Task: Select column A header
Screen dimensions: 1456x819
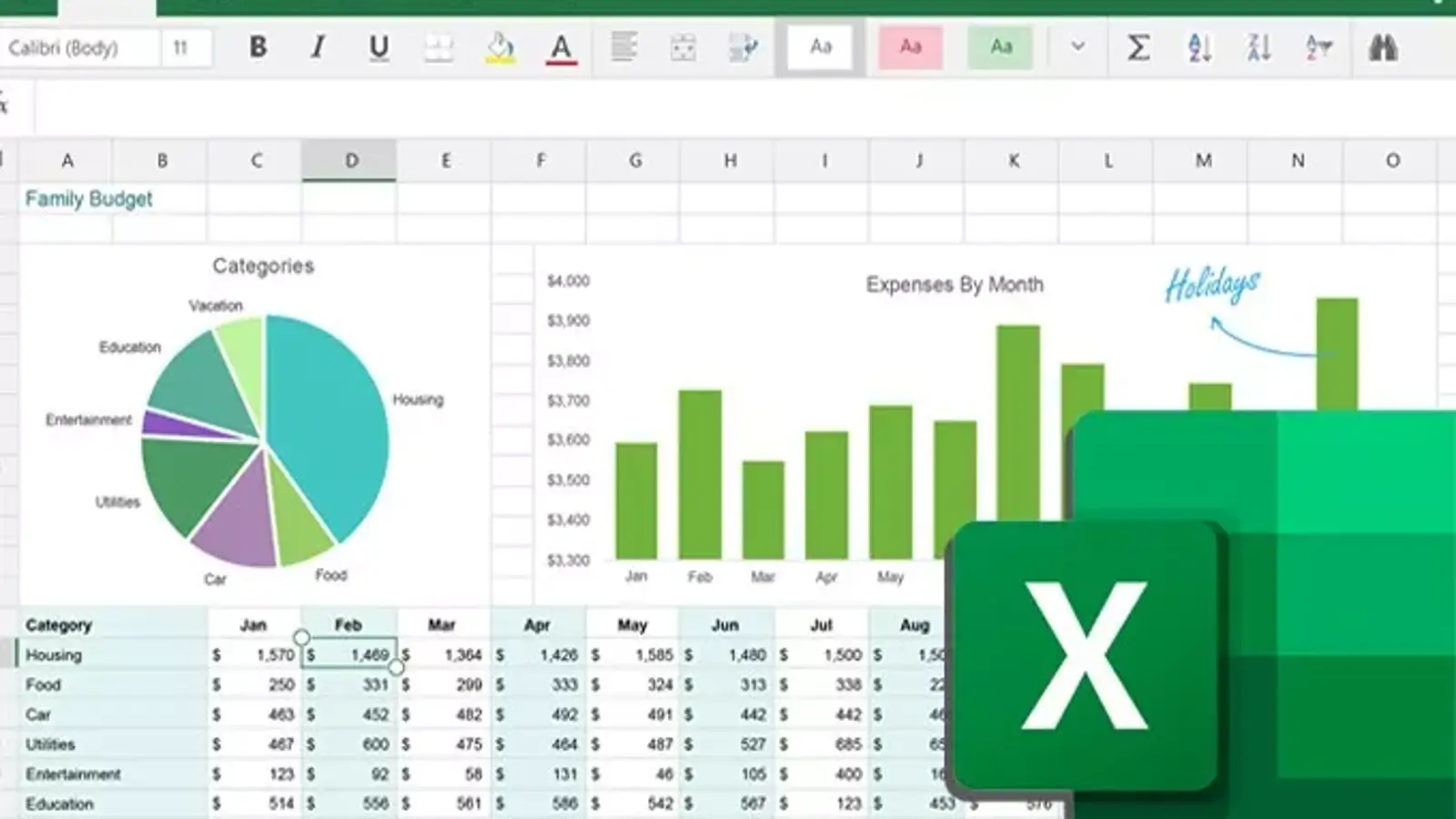Action: (66, 161)
